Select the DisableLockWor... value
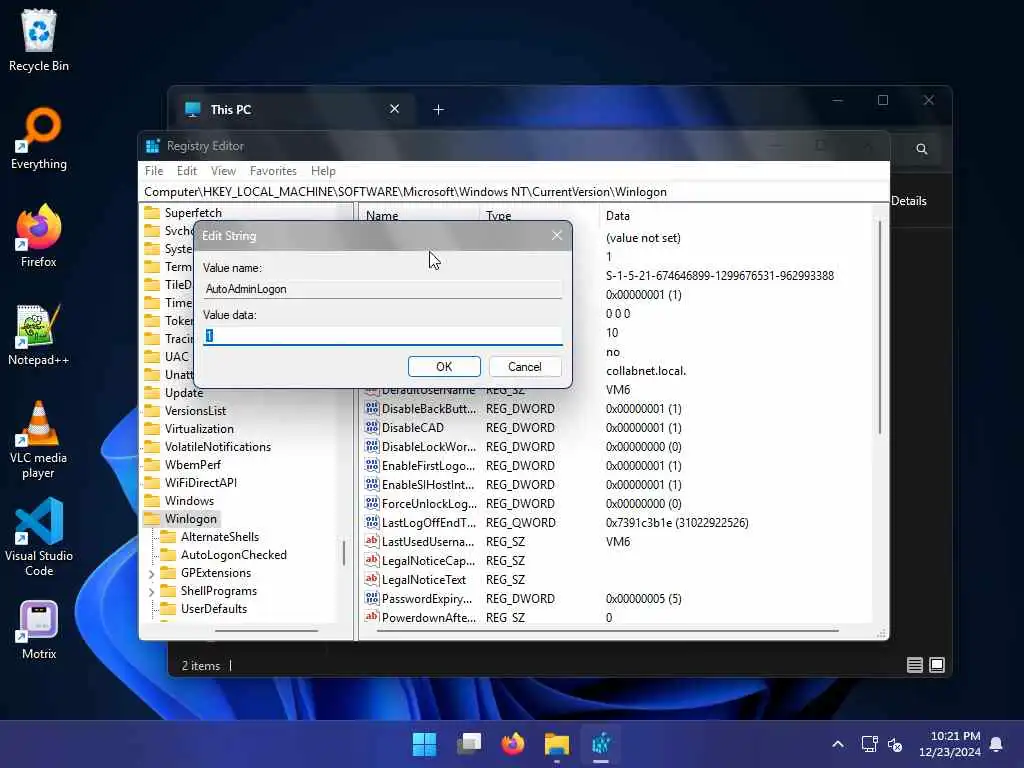 [428, 447]
